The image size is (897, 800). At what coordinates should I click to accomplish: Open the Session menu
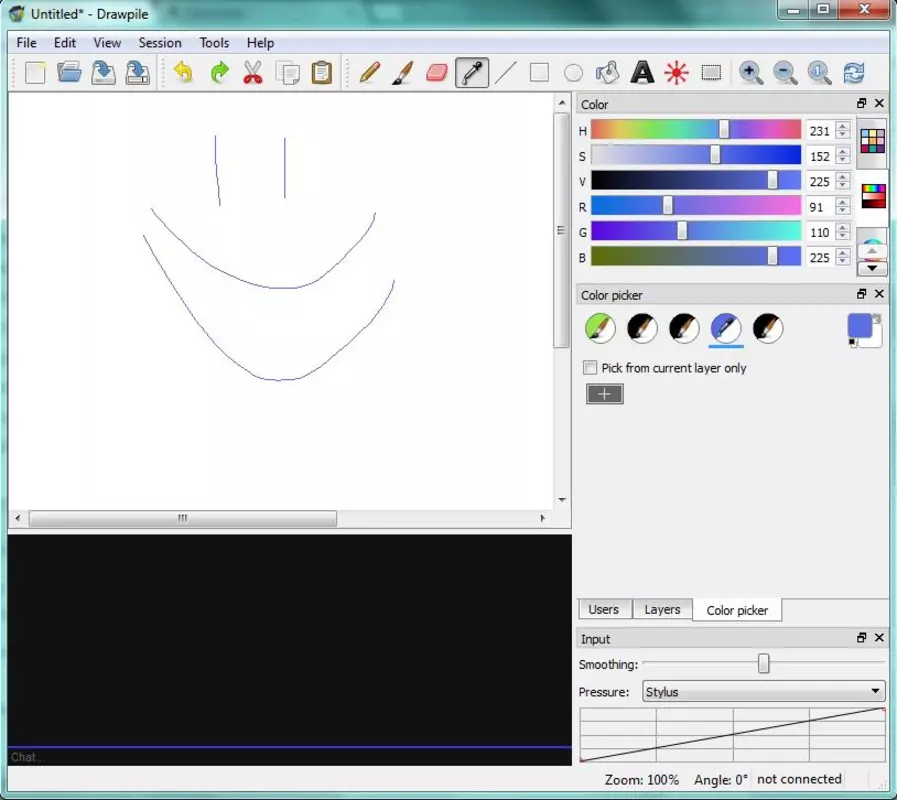click(160, 43)
